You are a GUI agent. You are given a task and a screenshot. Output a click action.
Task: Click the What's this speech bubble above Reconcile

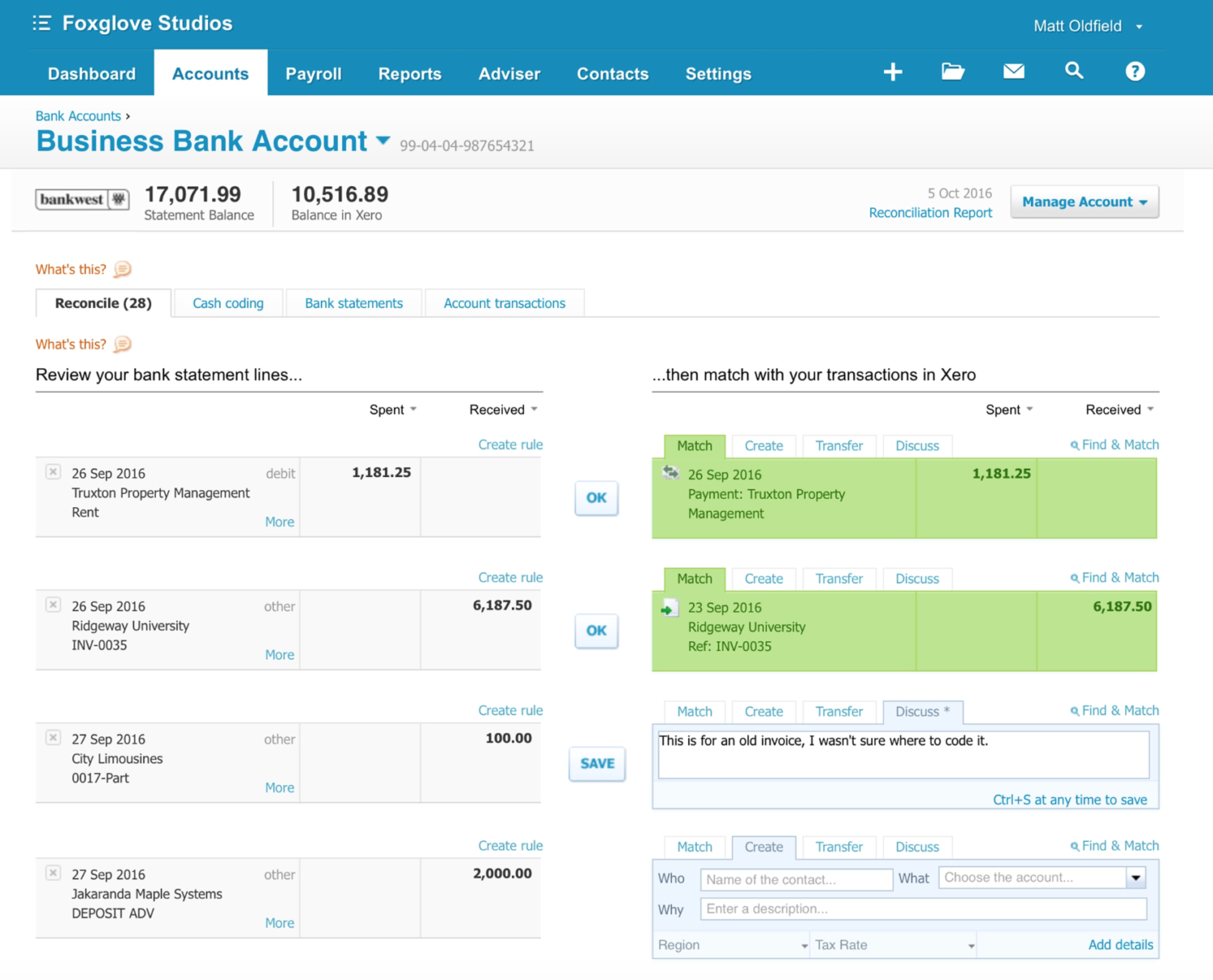tap(122, 268)
